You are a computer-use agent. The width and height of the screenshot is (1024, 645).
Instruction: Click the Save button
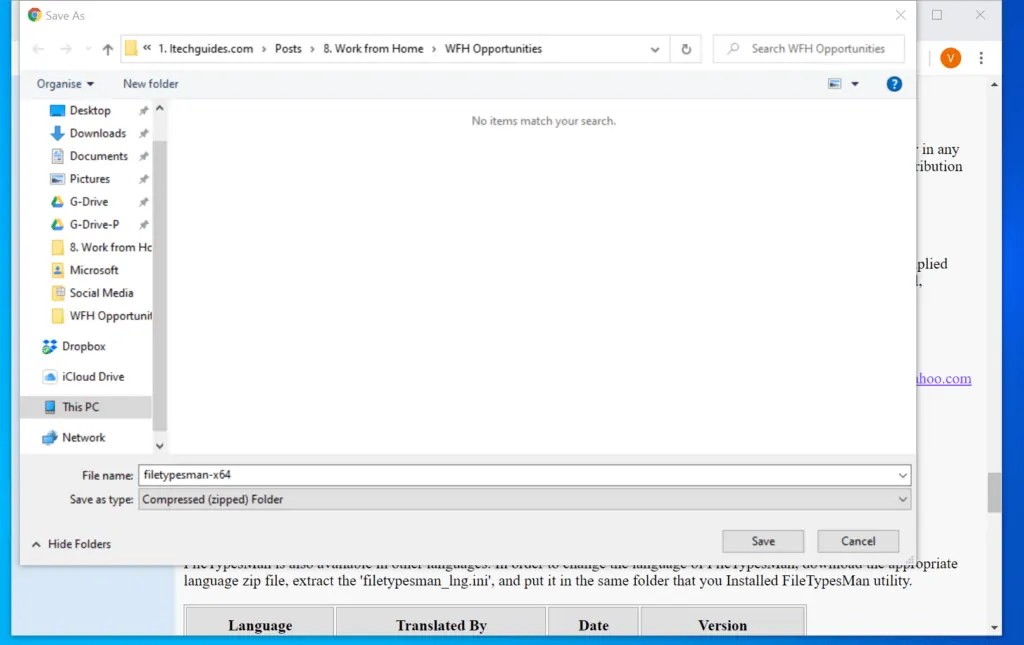click(763, 541)
